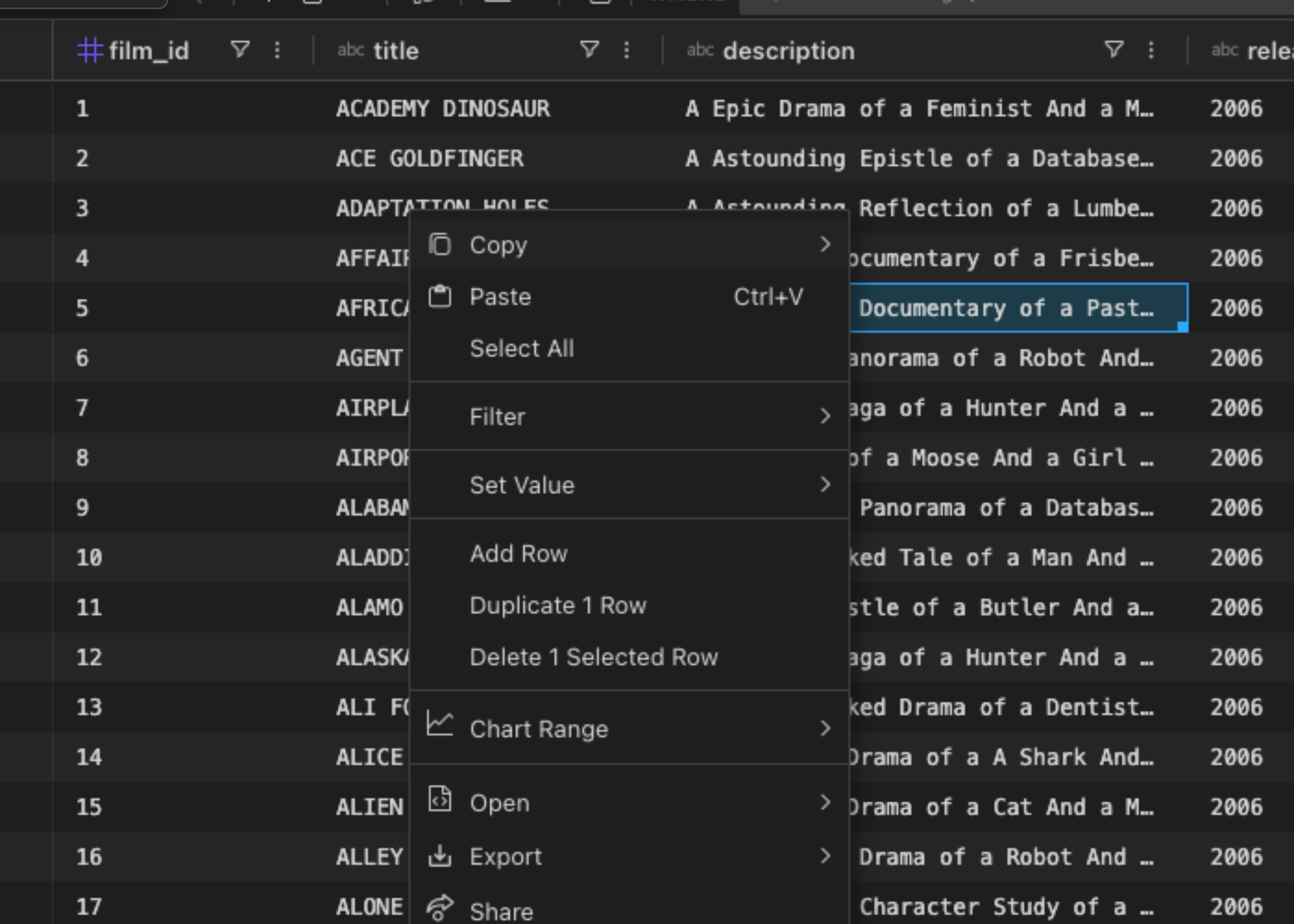Screen dimensions: 1294x924
Task: Choose Add Row from the context menu
Action: (518, 553)
